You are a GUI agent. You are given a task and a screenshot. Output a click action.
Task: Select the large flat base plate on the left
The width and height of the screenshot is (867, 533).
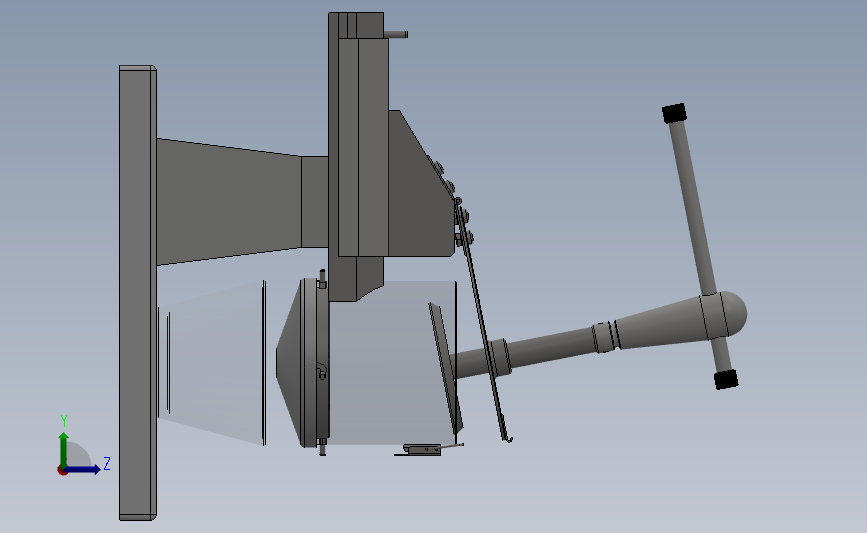click(138, 293)
